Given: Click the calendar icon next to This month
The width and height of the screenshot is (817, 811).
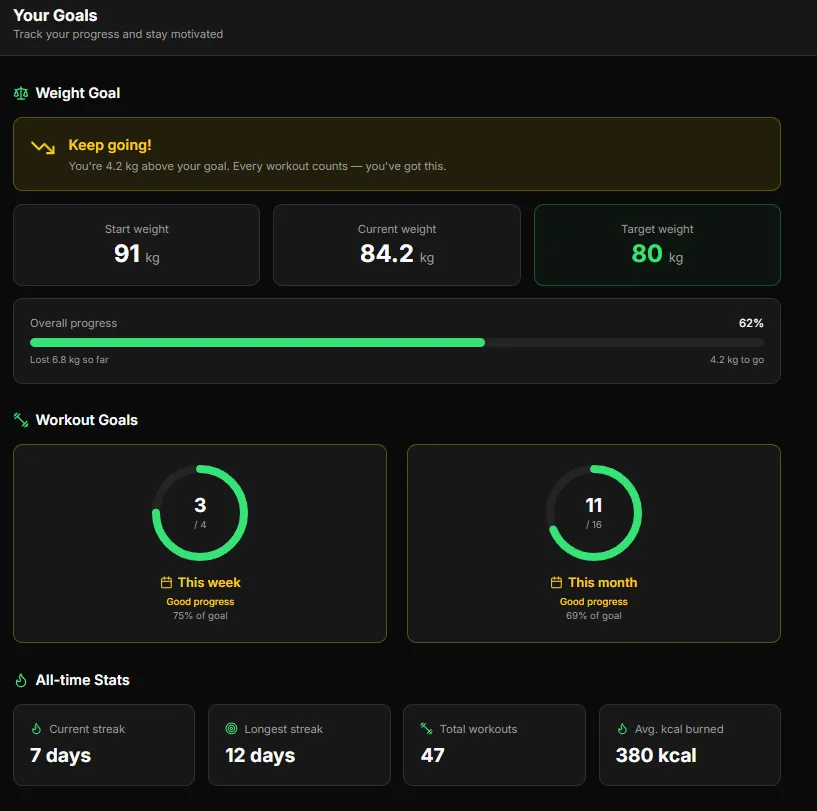Looking at the screenshot, I should click(556, 582).
